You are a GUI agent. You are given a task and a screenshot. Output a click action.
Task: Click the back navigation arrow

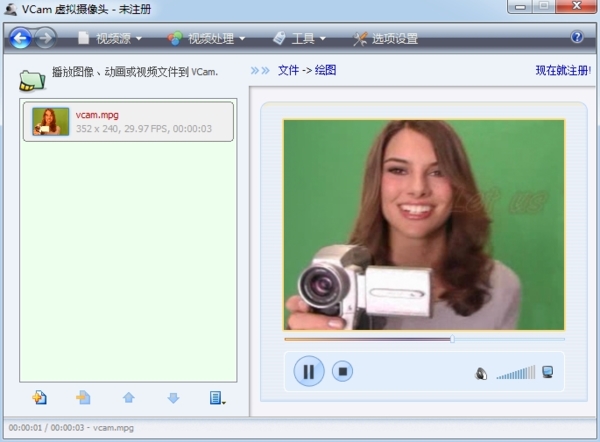[20, 38]
